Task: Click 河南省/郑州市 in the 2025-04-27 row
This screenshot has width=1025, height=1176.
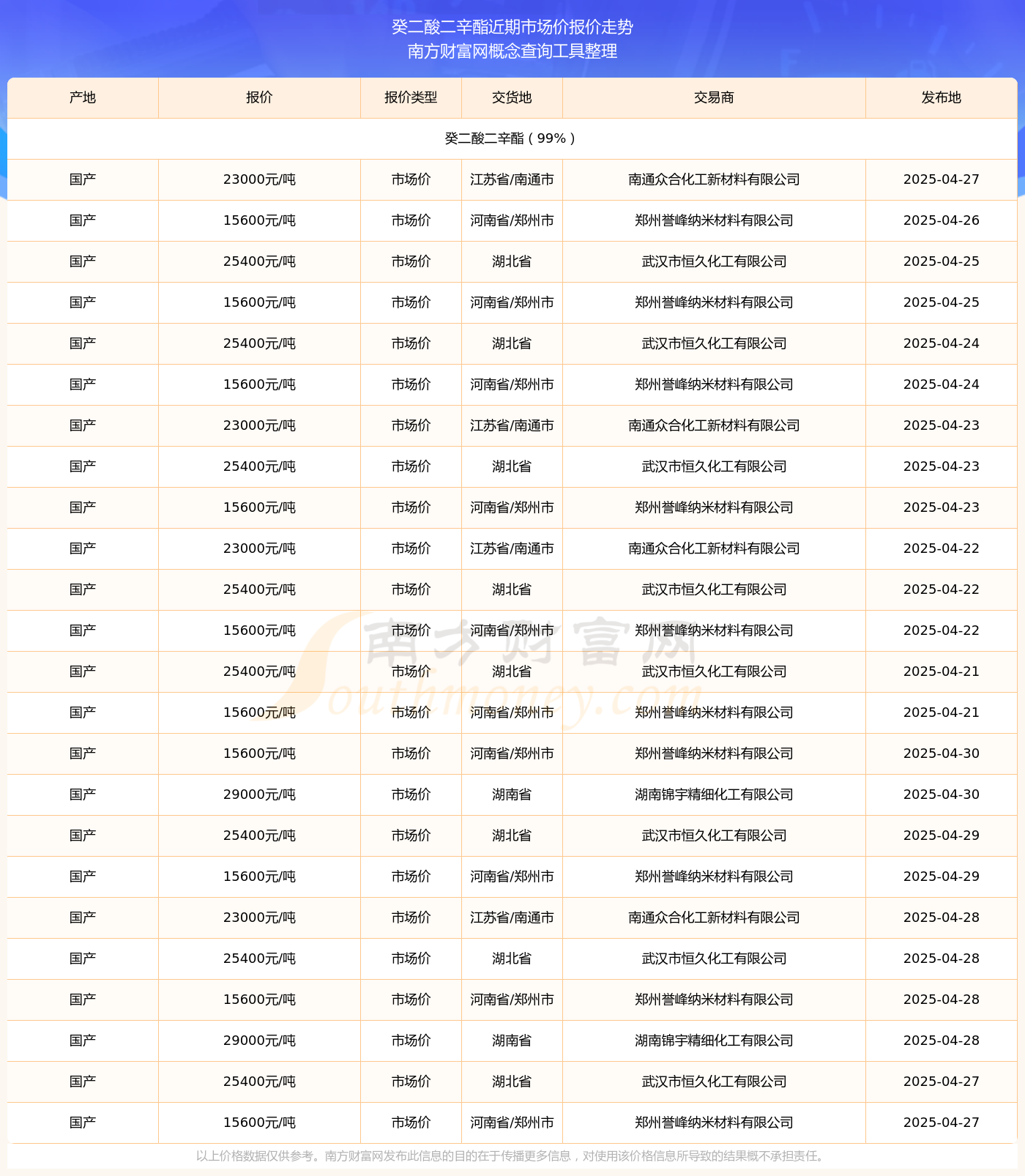Action: (x=512, y=1123)
